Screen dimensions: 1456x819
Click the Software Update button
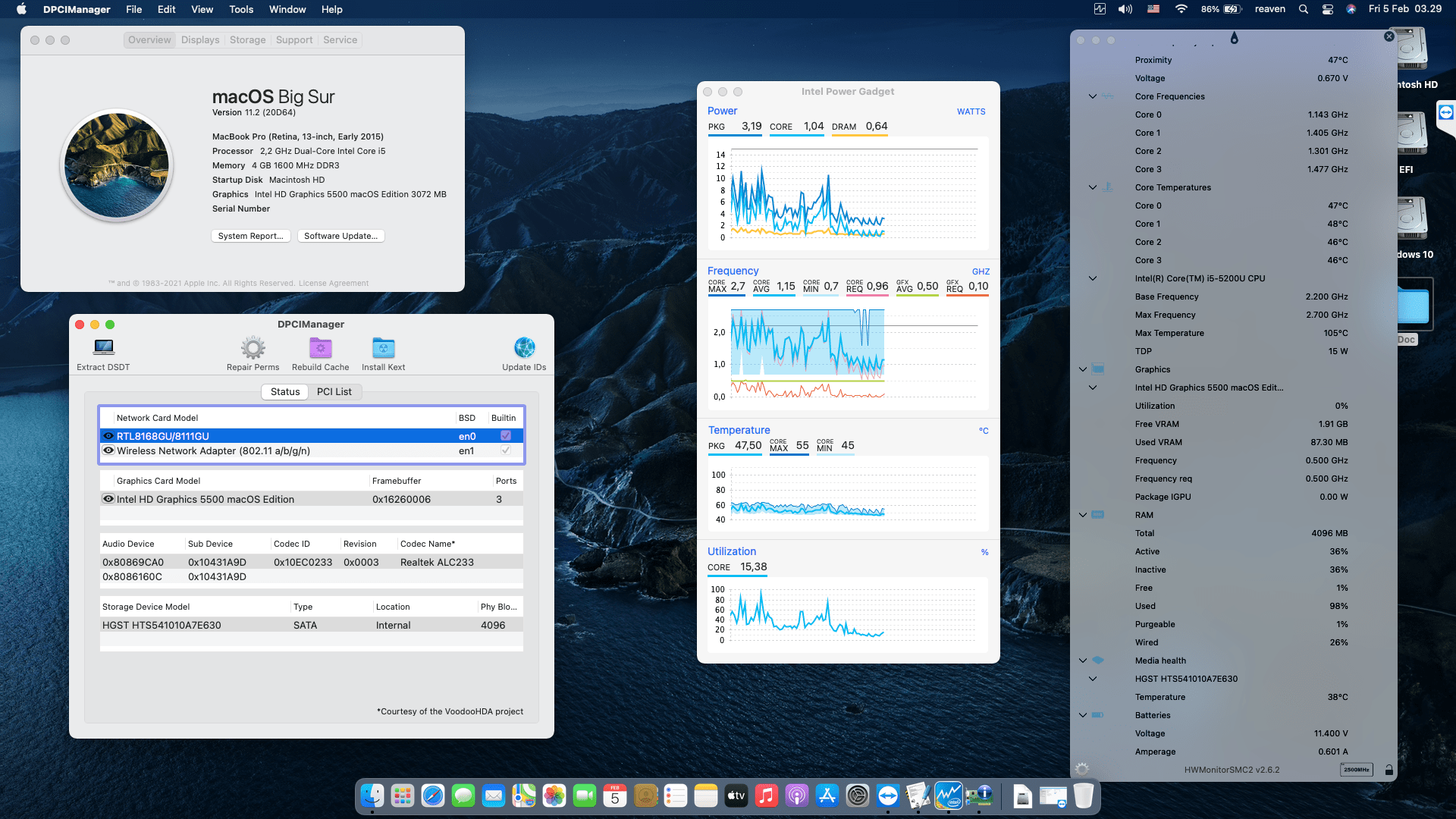tap(340, 236)
